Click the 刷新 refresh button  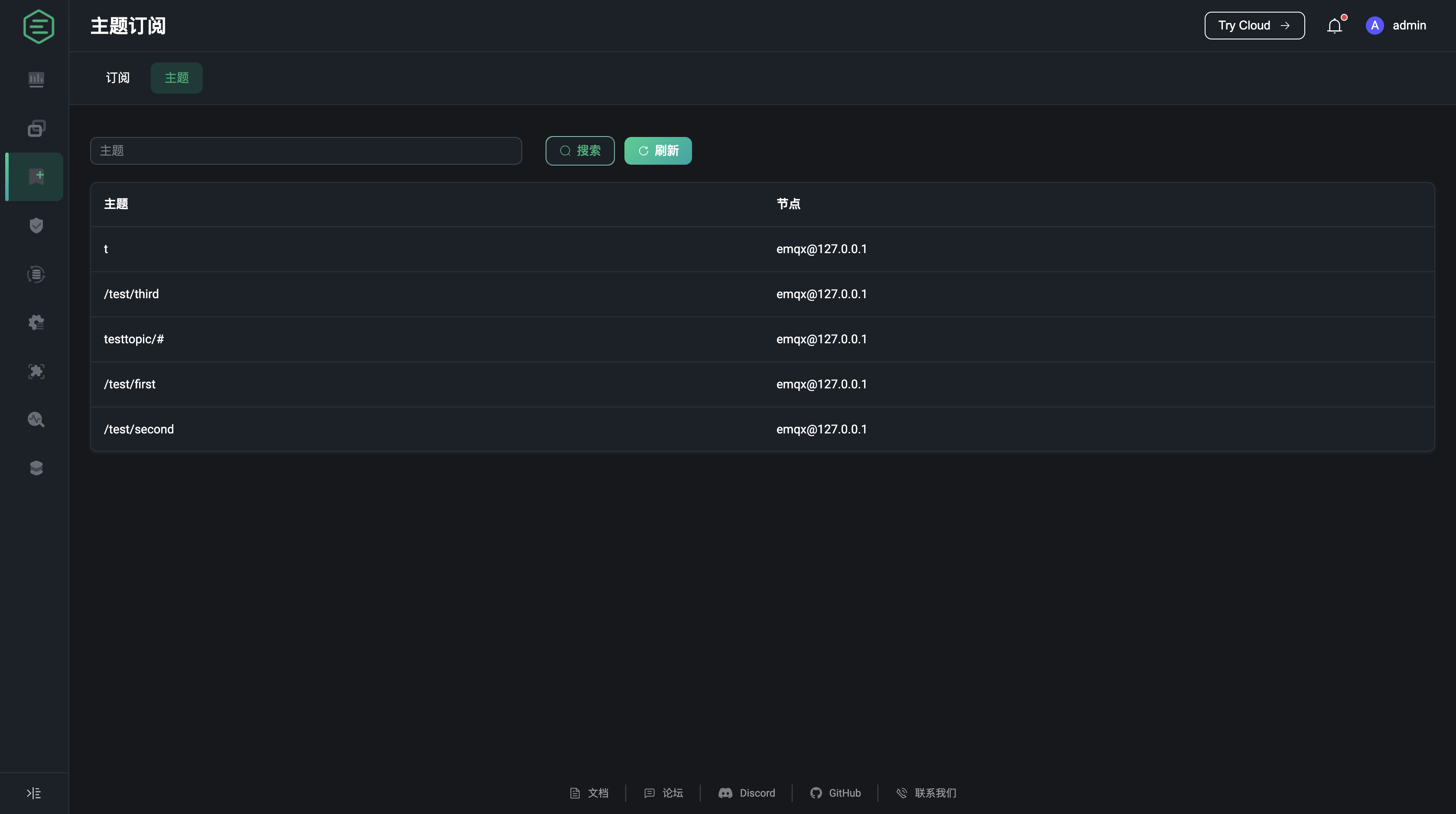click(x=658, y=150)
